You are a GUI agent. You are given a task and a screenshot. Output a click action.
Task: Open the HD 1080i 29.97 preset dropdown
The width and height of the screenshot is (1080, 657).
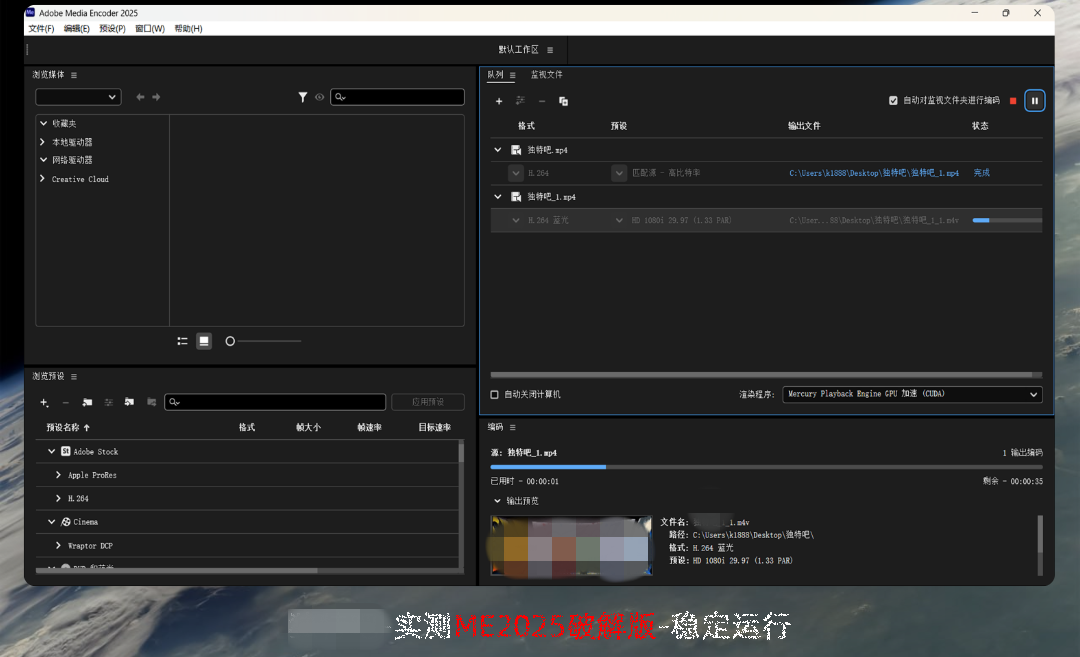pos(619,220)
